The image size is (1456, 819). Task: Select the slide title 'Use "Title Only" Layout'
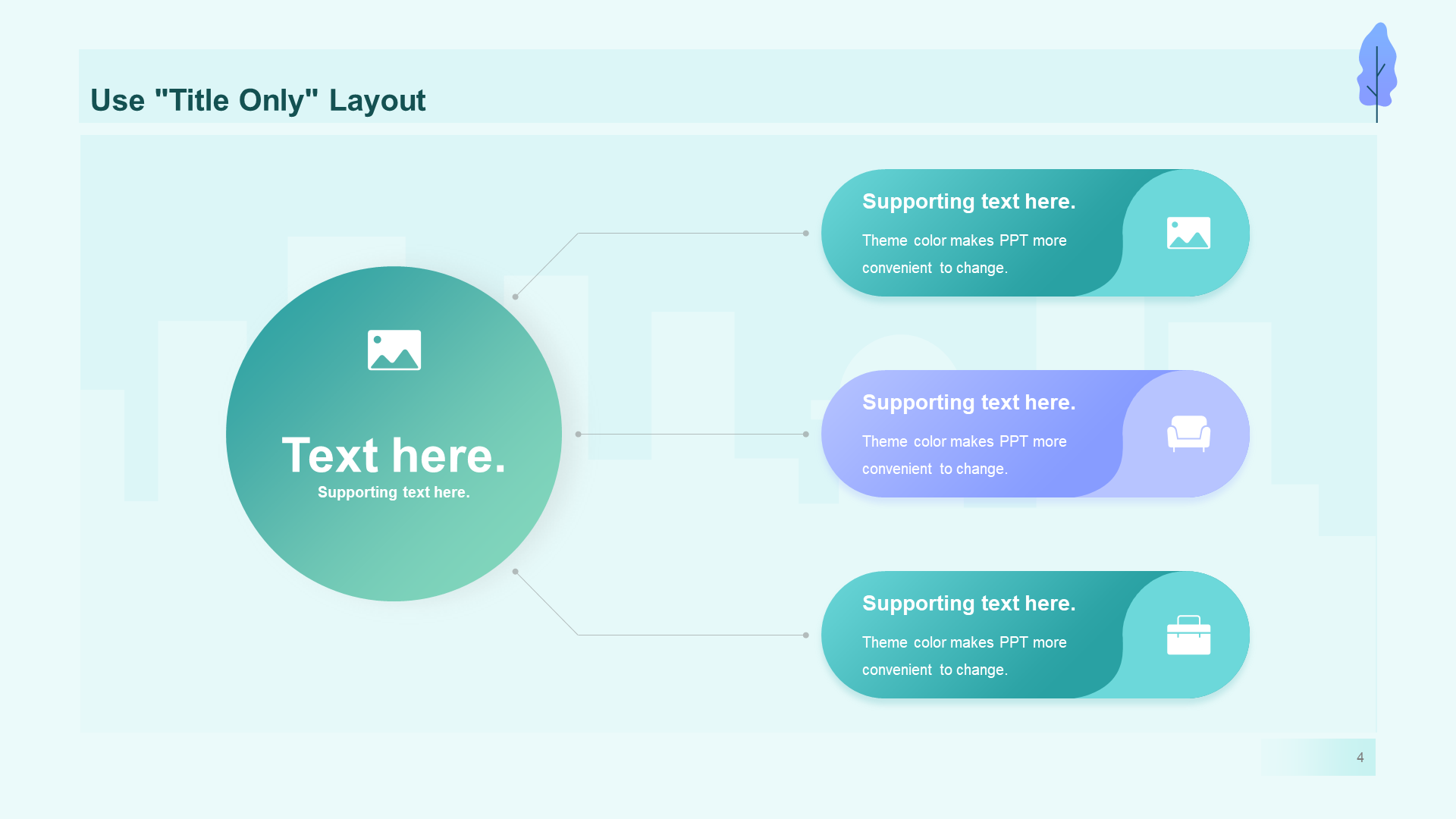tap(258, 100)
